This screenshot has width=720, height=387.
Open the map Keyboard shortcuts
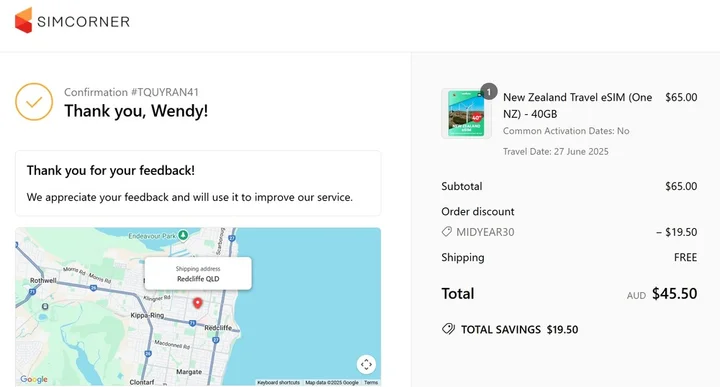[278, 382]
